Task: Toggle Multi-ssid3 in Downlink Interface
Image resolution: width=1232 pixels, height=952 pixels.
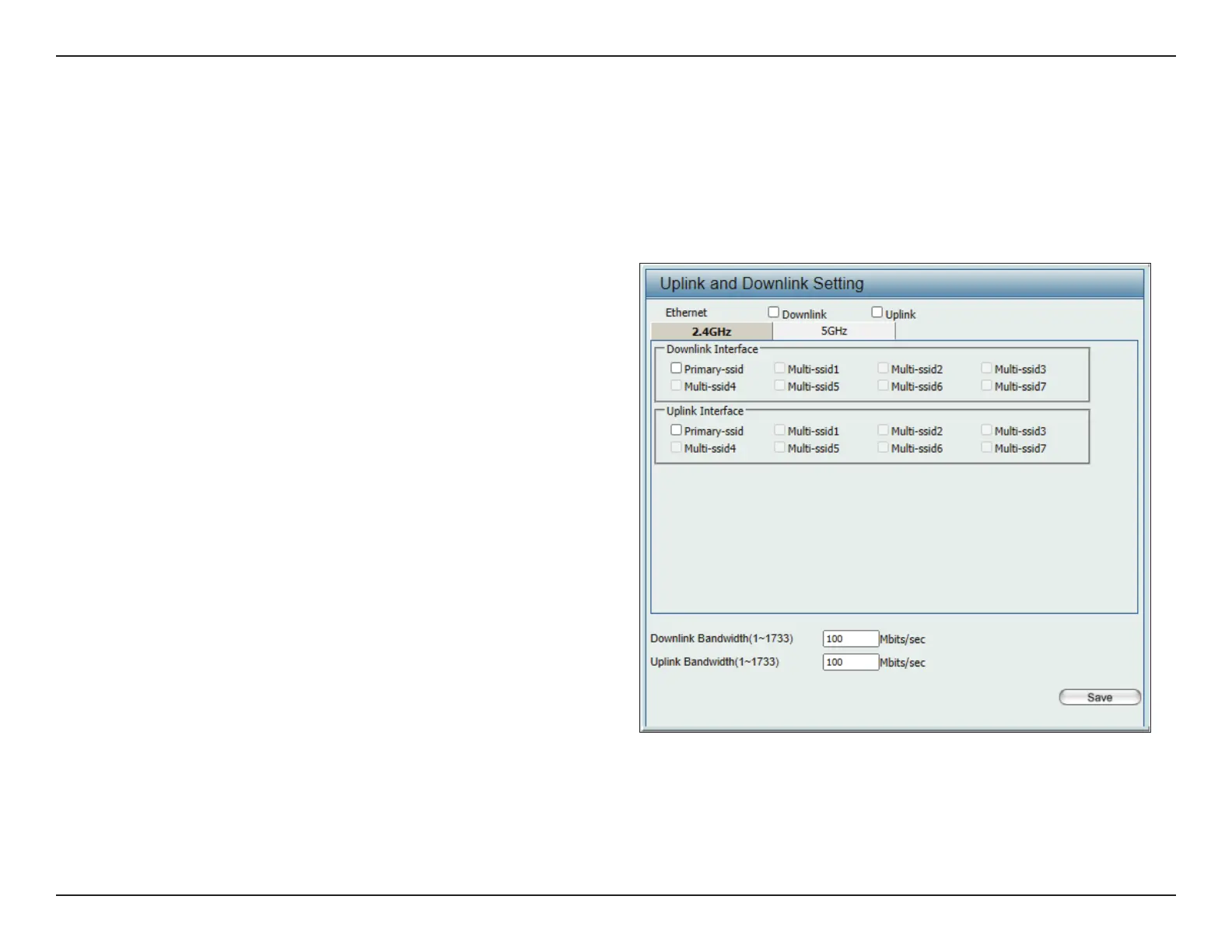Action: tap(986, 369)
